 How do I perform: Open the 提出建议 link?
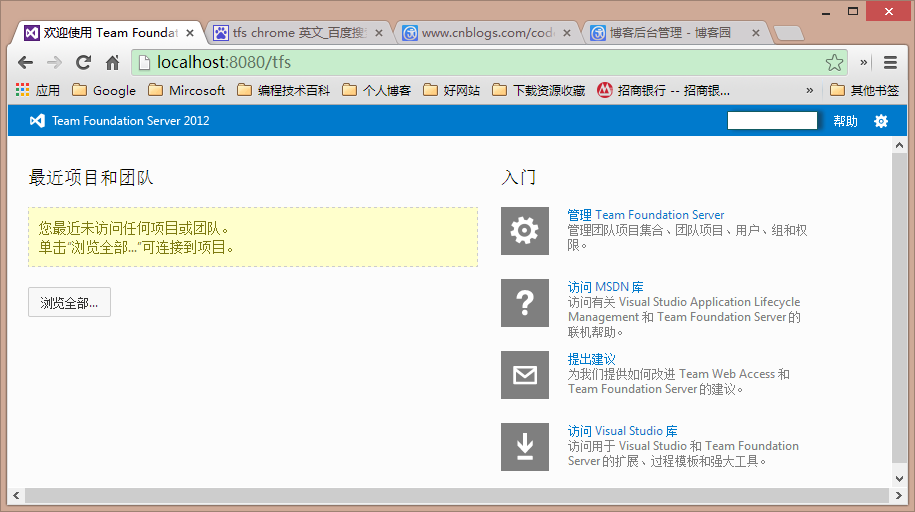591,359
